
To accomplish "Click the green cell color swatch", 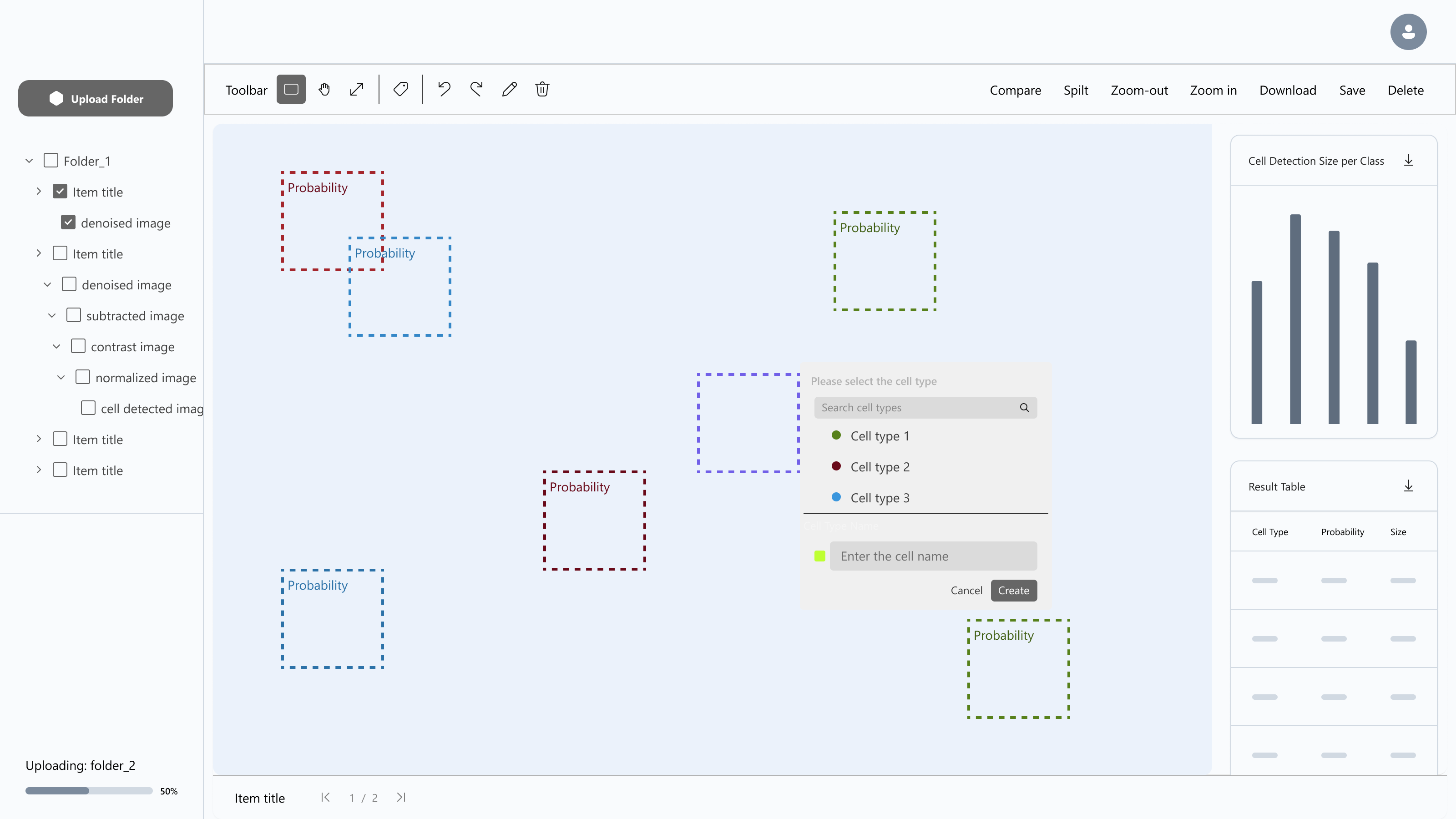I will (x=819, y=556).
